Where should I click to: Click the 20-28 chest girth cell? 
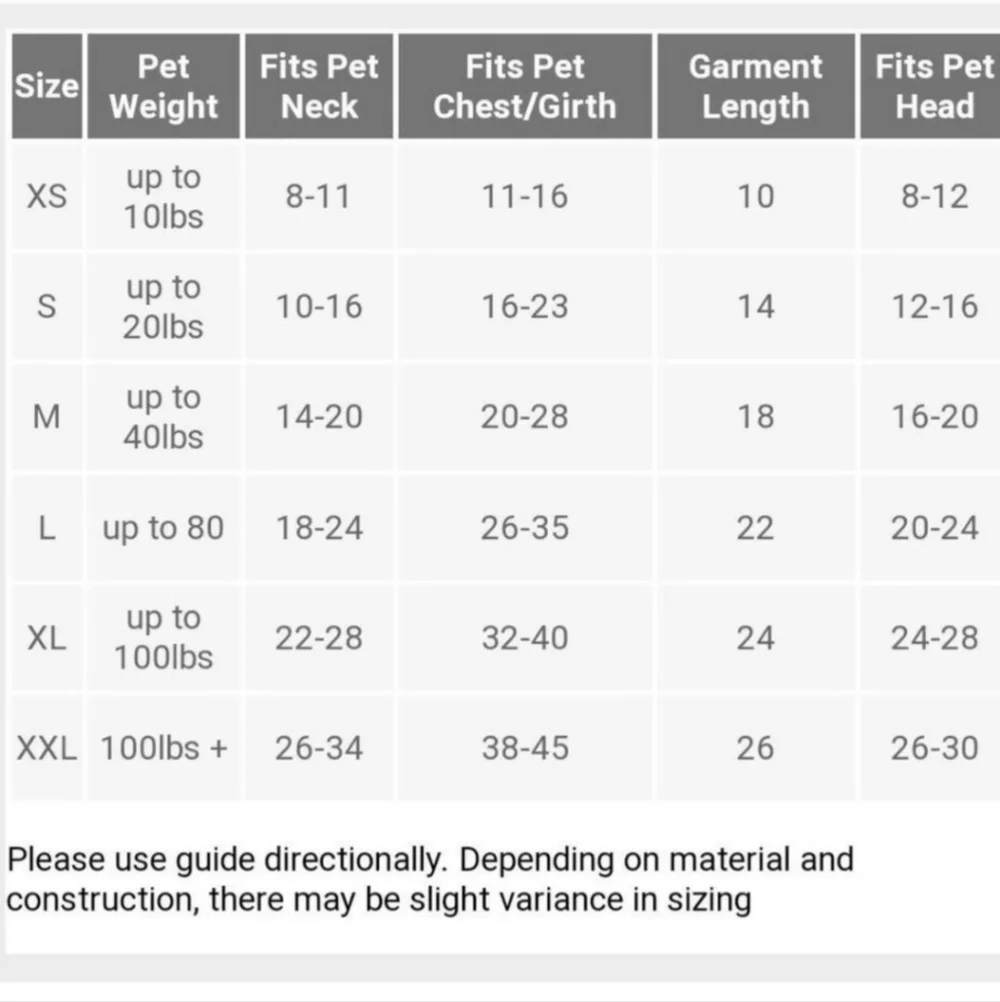coord(525,417)
